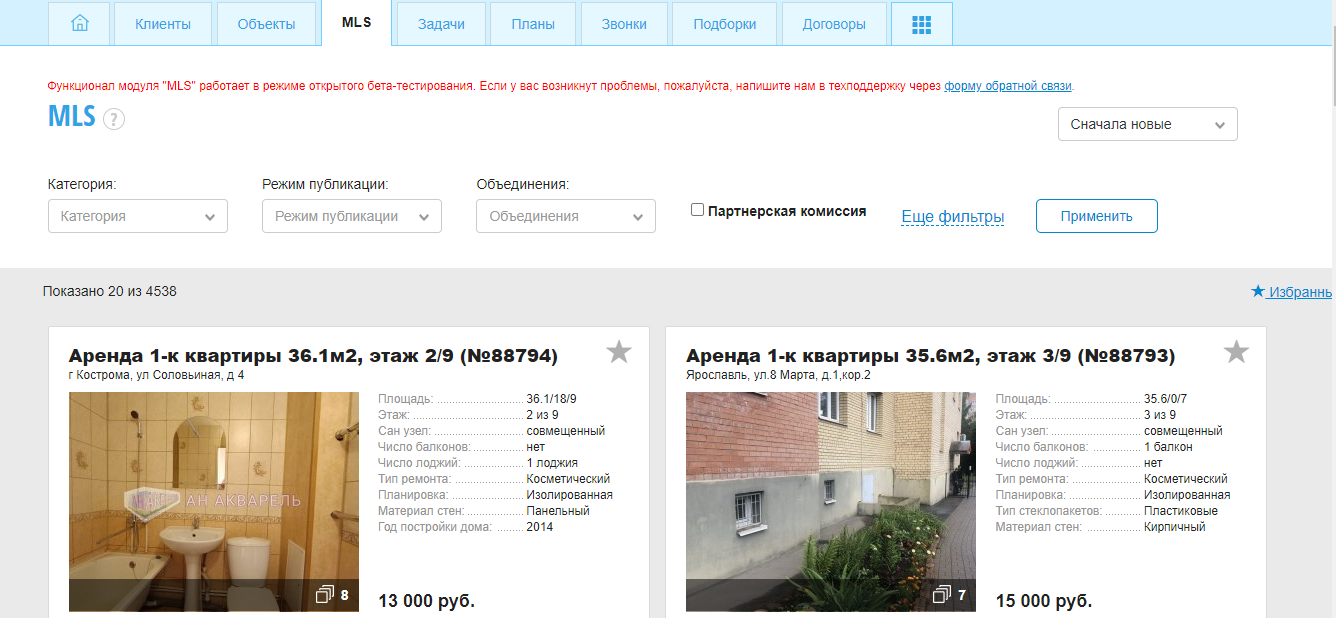This screenshot has width=1336, height=618.
Task: Click the MLS help question mark icon
Action: 114,120
